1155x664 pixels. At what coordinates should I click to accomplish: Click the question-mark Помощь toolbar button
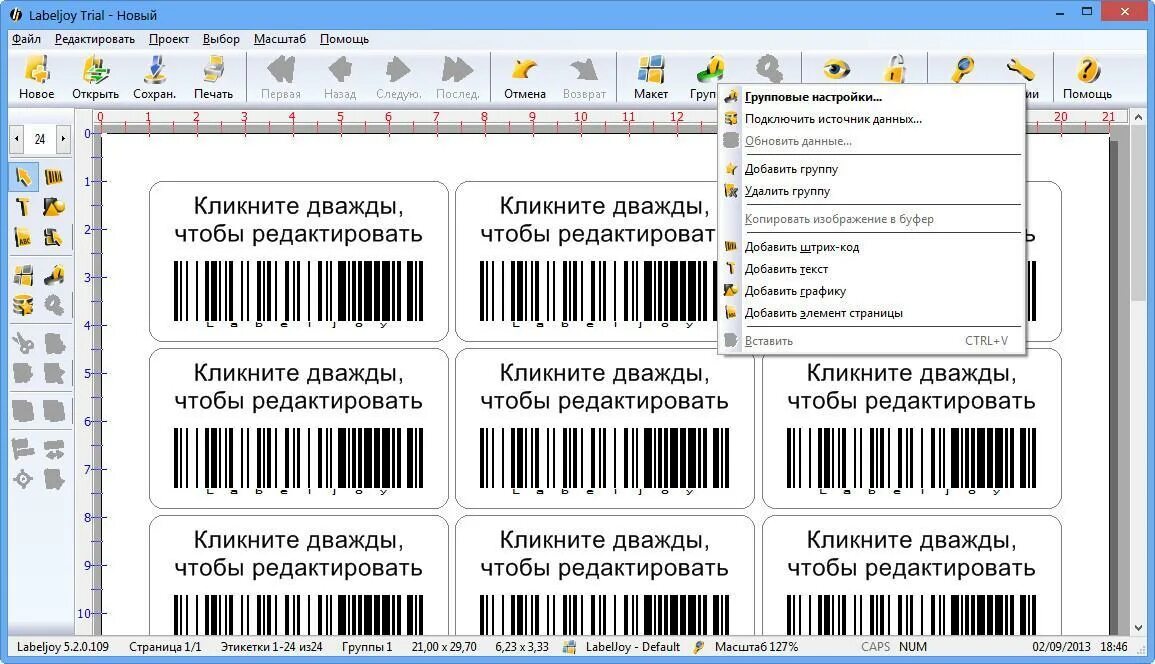1087,77
